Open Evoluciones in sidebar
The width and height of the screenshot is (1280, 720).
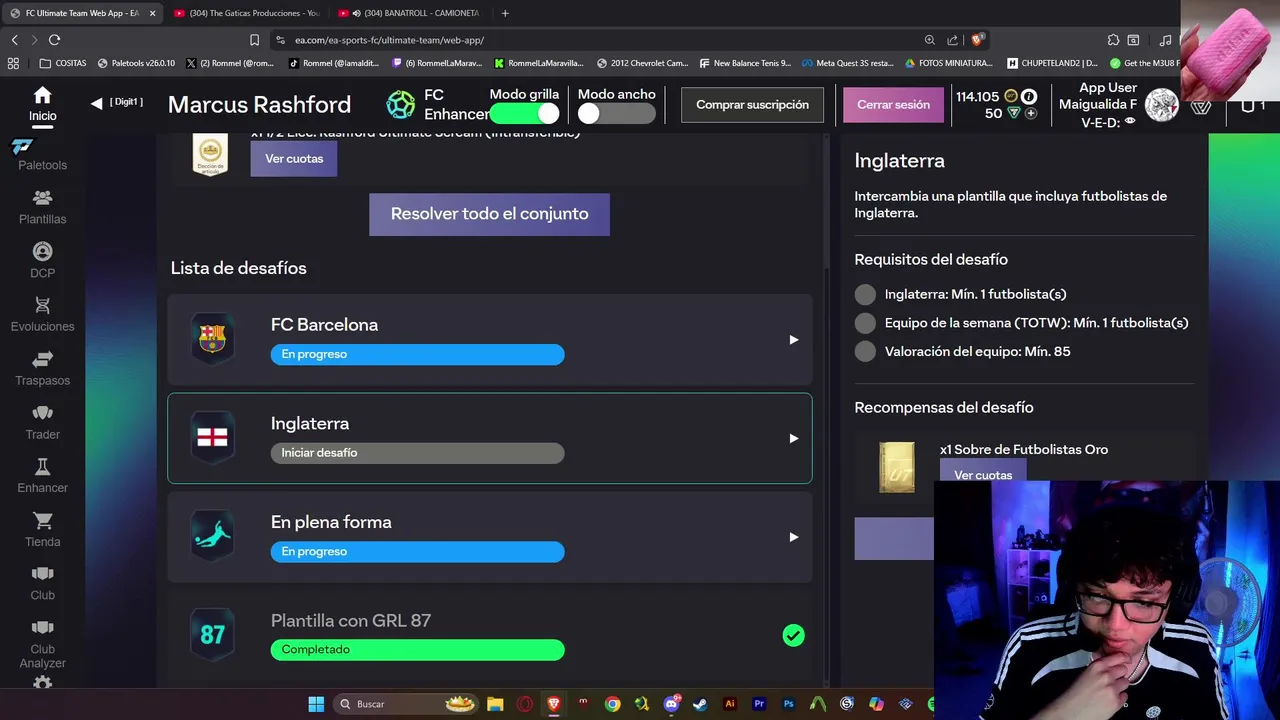[42, 315]
